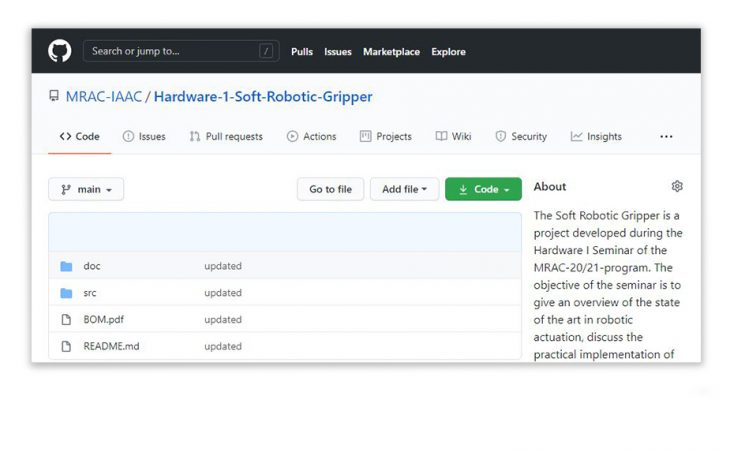This screenshot has width=730, height=452.
Task: Switch to the Issues tab
Action: click(144, 137)
